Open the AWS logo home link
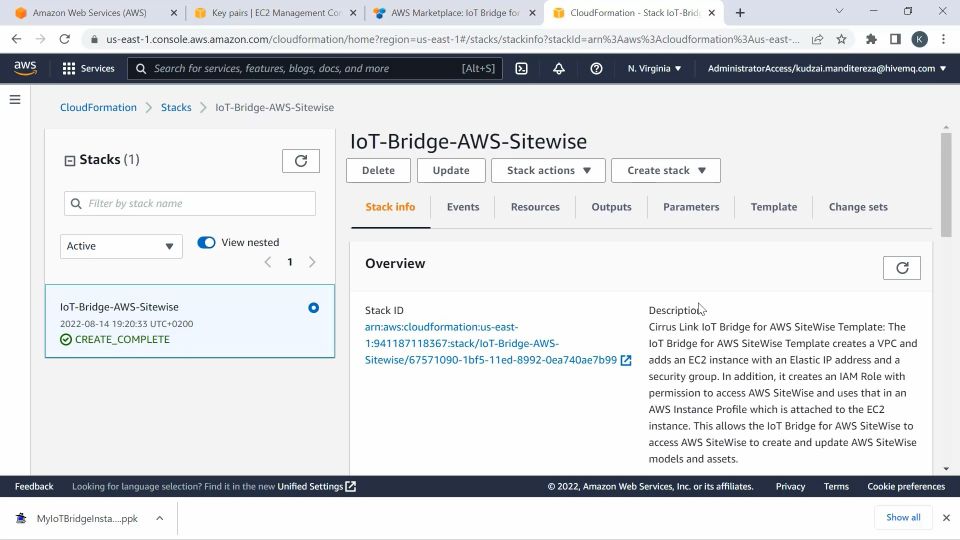This screenshot has height=540, width=960. coord(25,68)
